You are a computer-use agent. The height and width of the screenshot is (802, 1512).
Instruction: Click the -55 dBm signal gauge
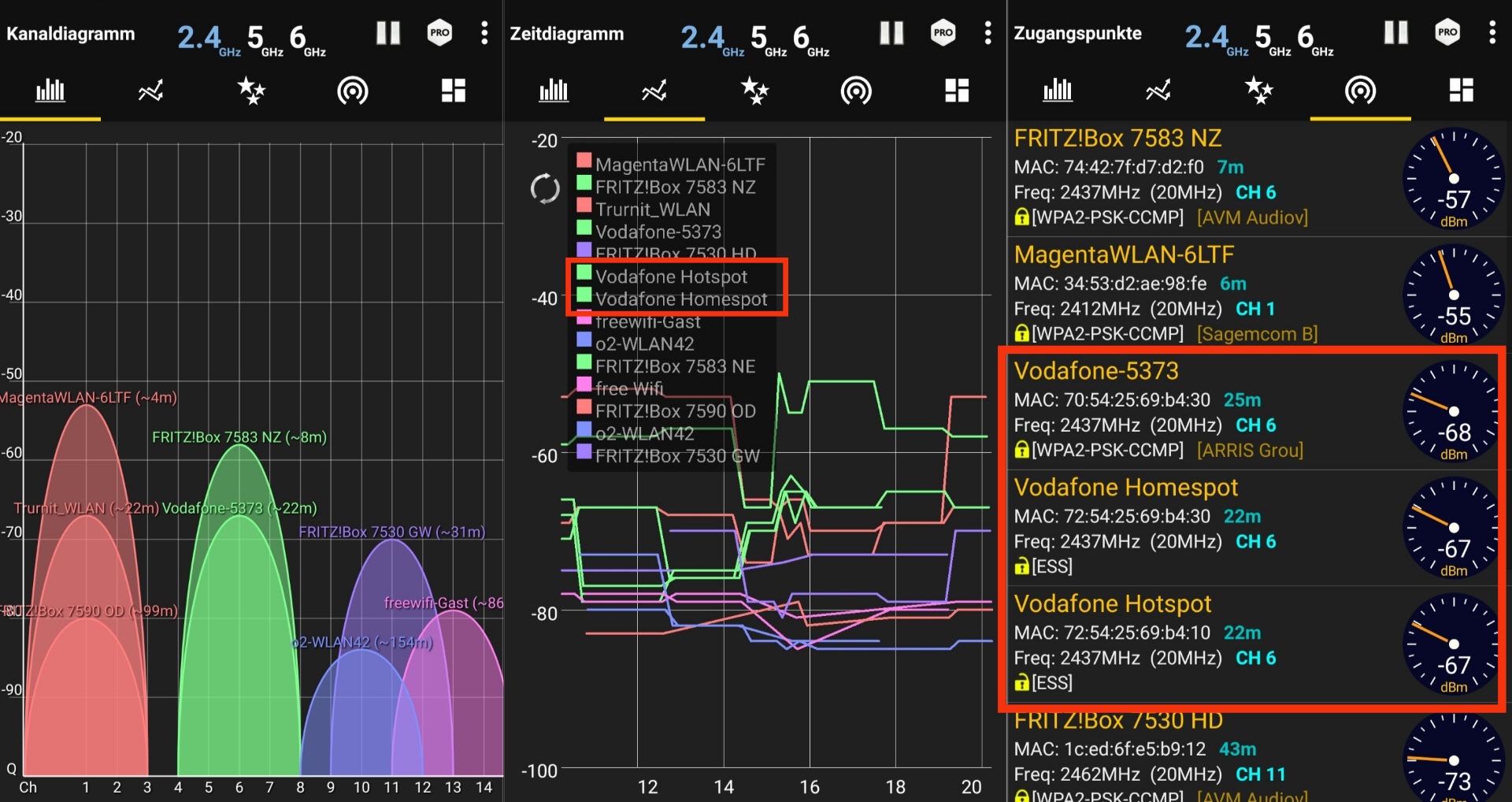1453,295
